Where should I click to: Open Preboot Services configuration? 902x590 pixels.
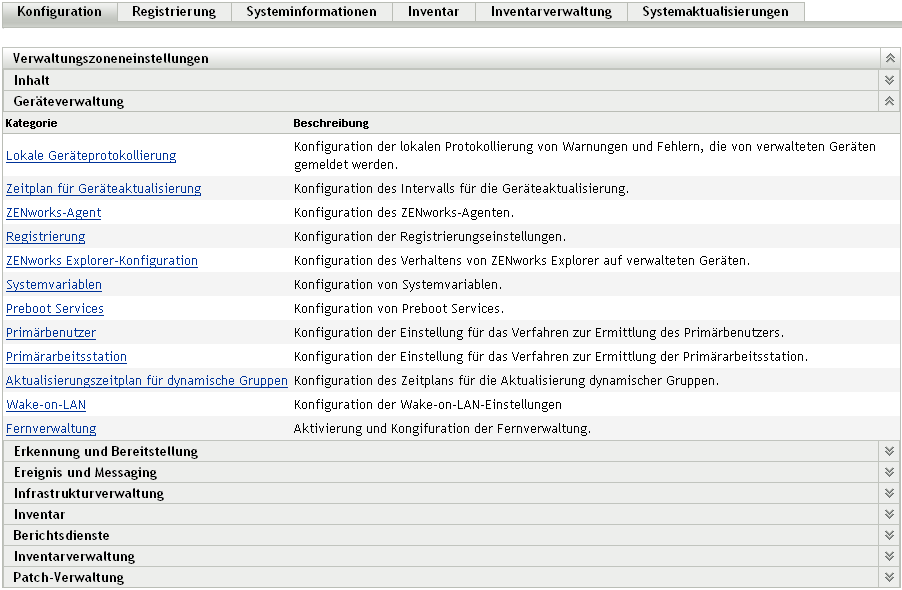(54, 309)
